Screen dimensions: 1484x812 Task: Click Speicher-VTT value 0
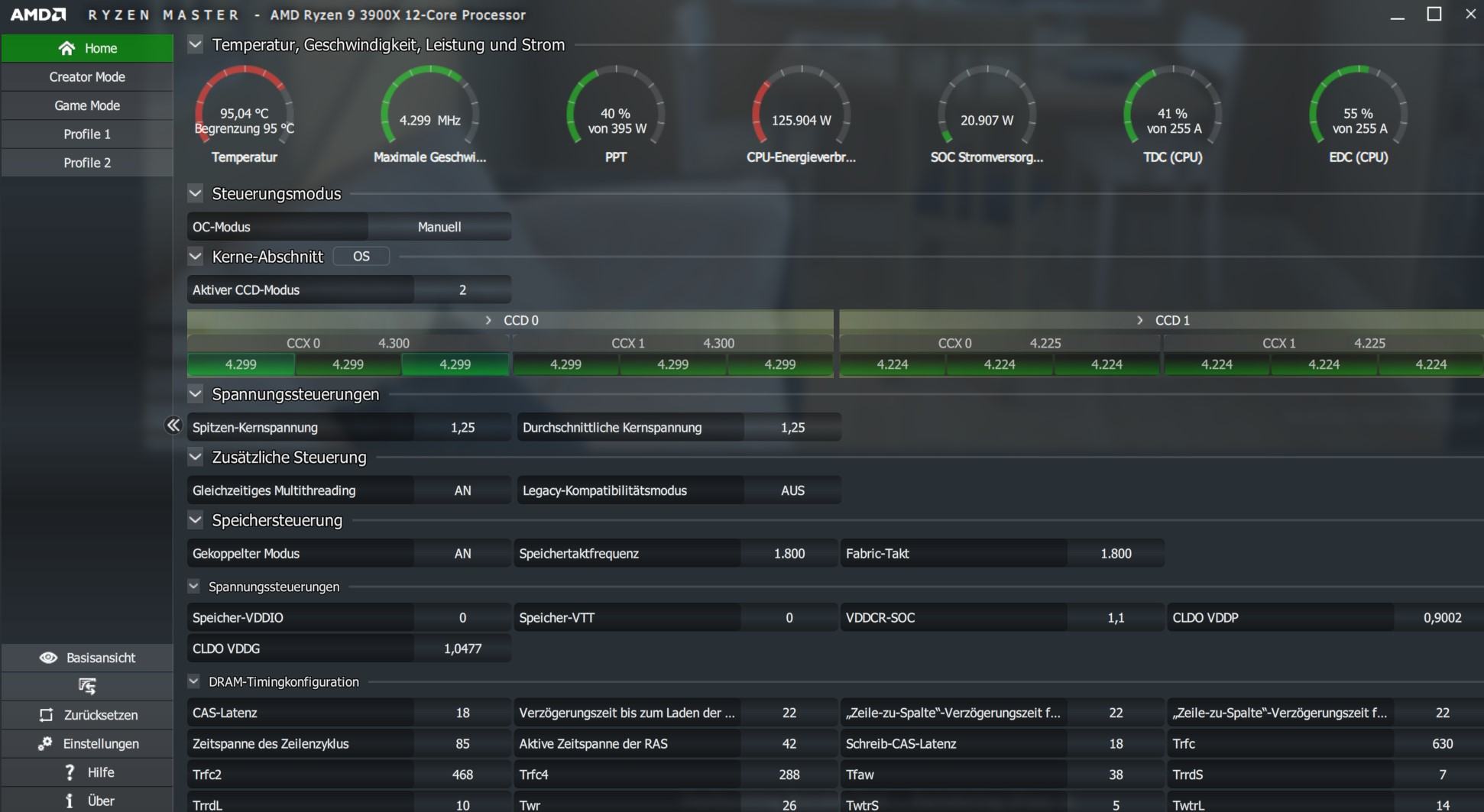pyautogui.click(x=789, y=618)
